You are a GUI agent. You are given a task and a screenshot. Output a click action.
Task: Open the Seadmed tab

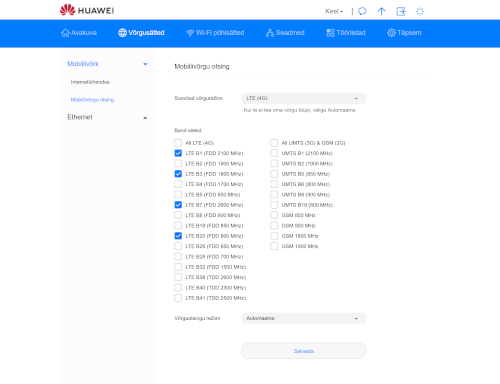(x=285, y=33)
